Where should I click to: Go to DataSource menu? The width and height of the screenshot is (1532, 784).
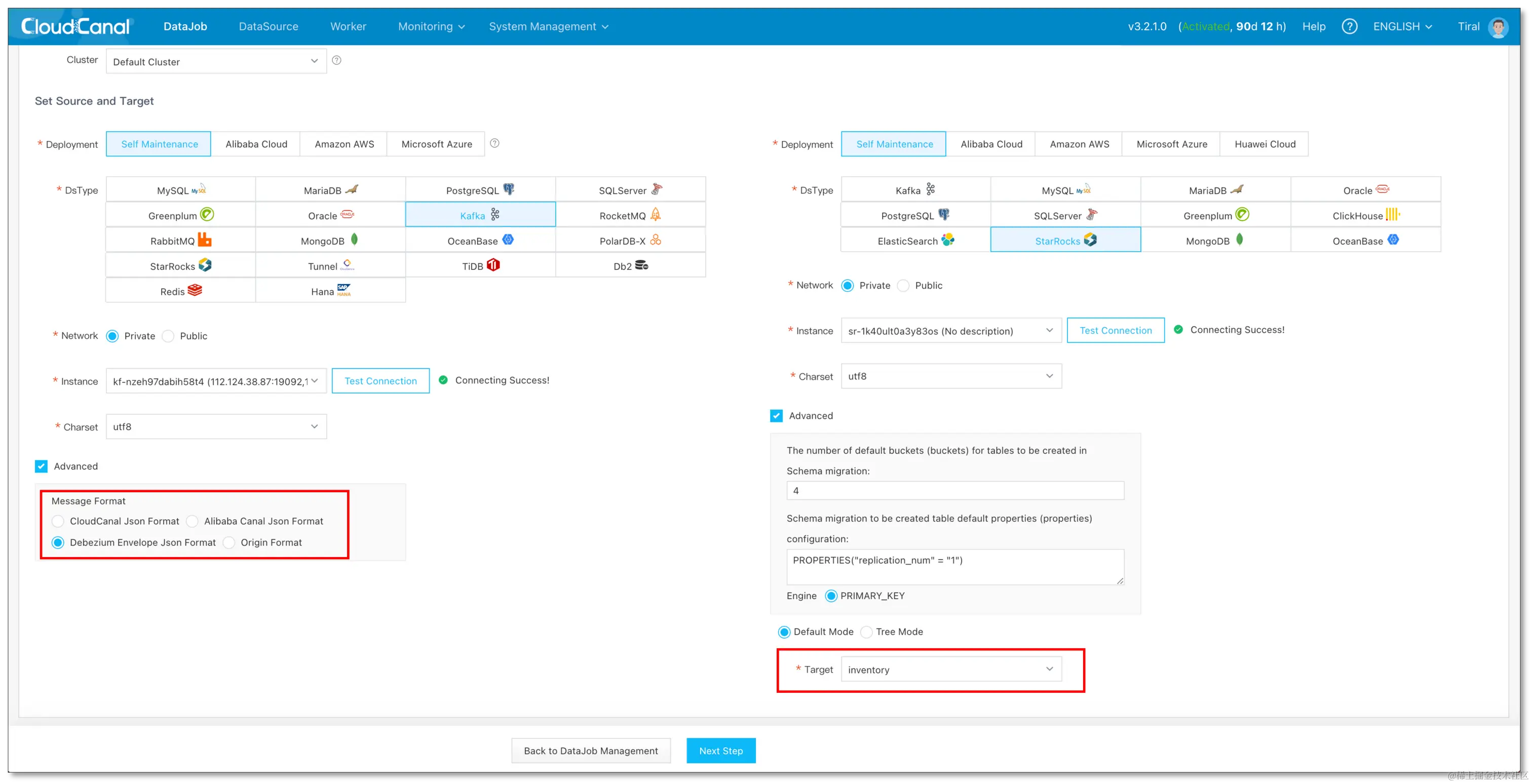268,26
